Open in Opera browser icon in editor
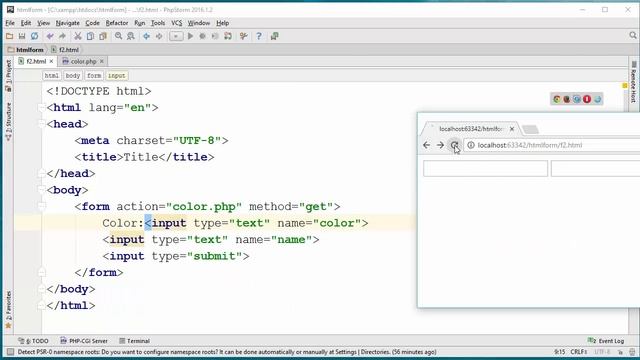The width and height of the screenshot is (640, 360). [x=587, y=99]
